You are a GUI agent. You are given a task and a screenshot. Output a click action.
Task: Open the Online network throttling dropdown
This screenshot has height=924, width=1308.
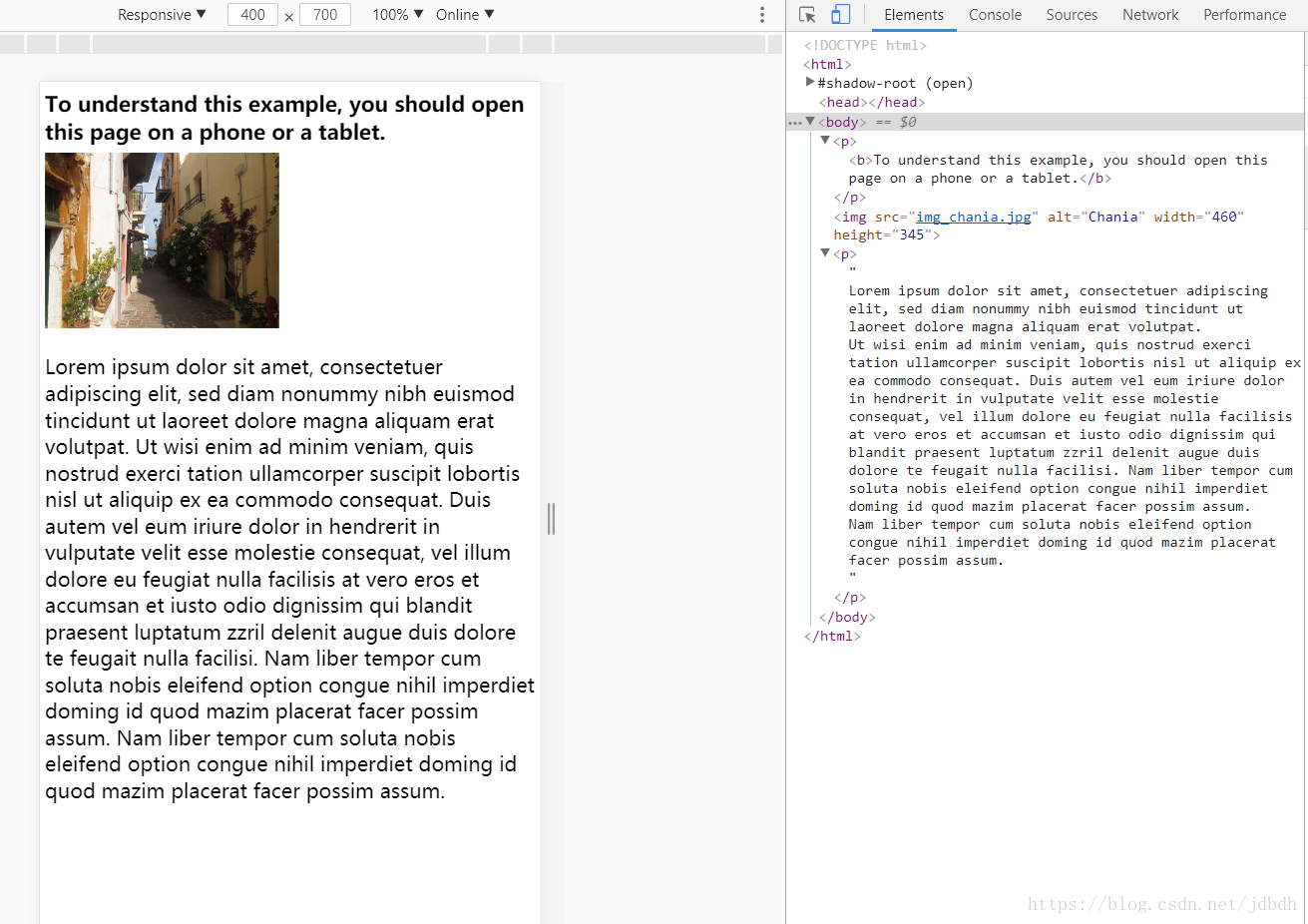(x=464, y=14)
